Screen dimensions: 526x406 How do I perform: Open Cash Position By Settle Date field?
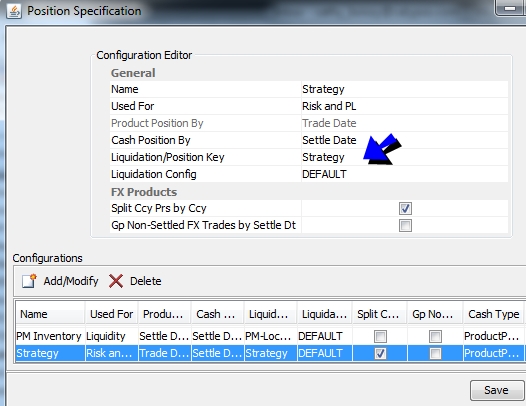(405, 140)
